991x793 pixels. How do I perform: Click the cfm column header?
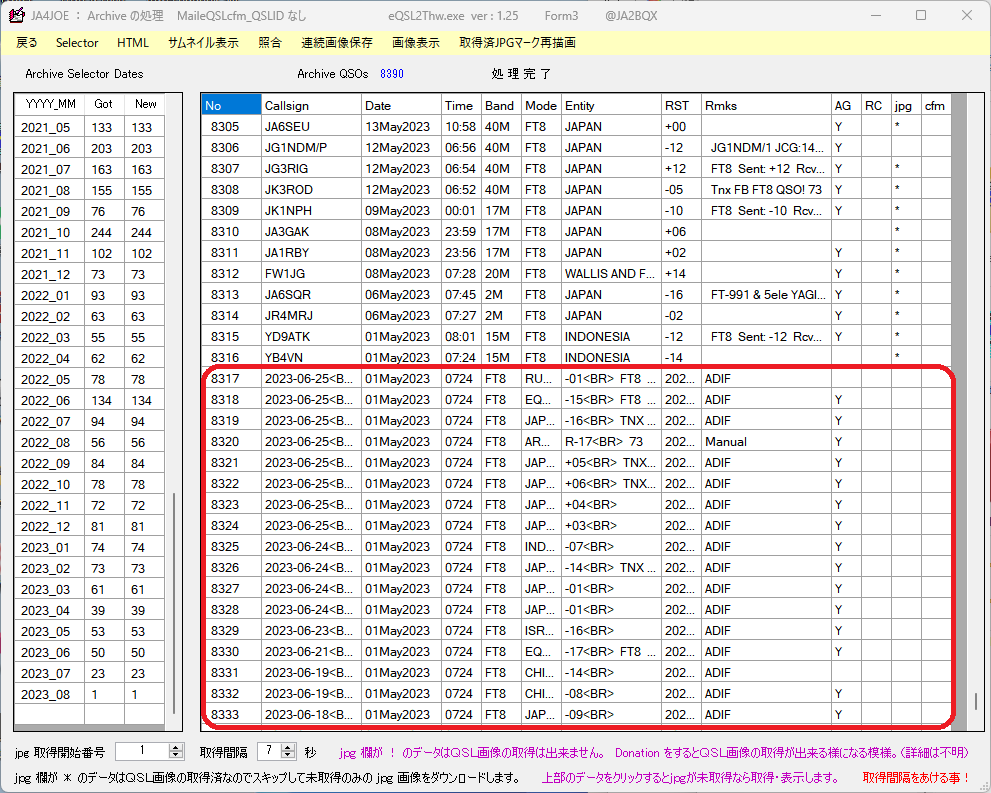pyautogui.click(x=935, y=106)
